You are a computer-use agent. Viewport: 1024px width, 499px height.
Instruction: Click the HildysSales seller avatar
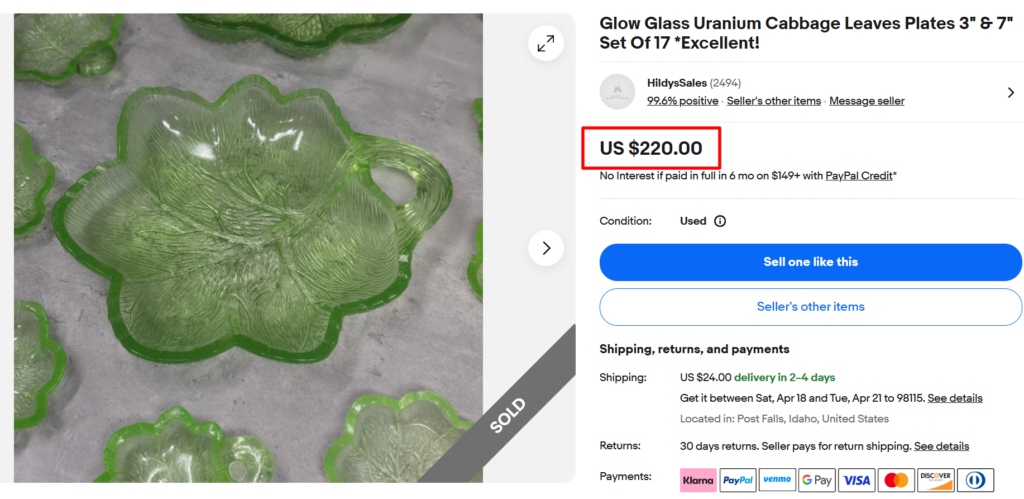click(617, 92)
